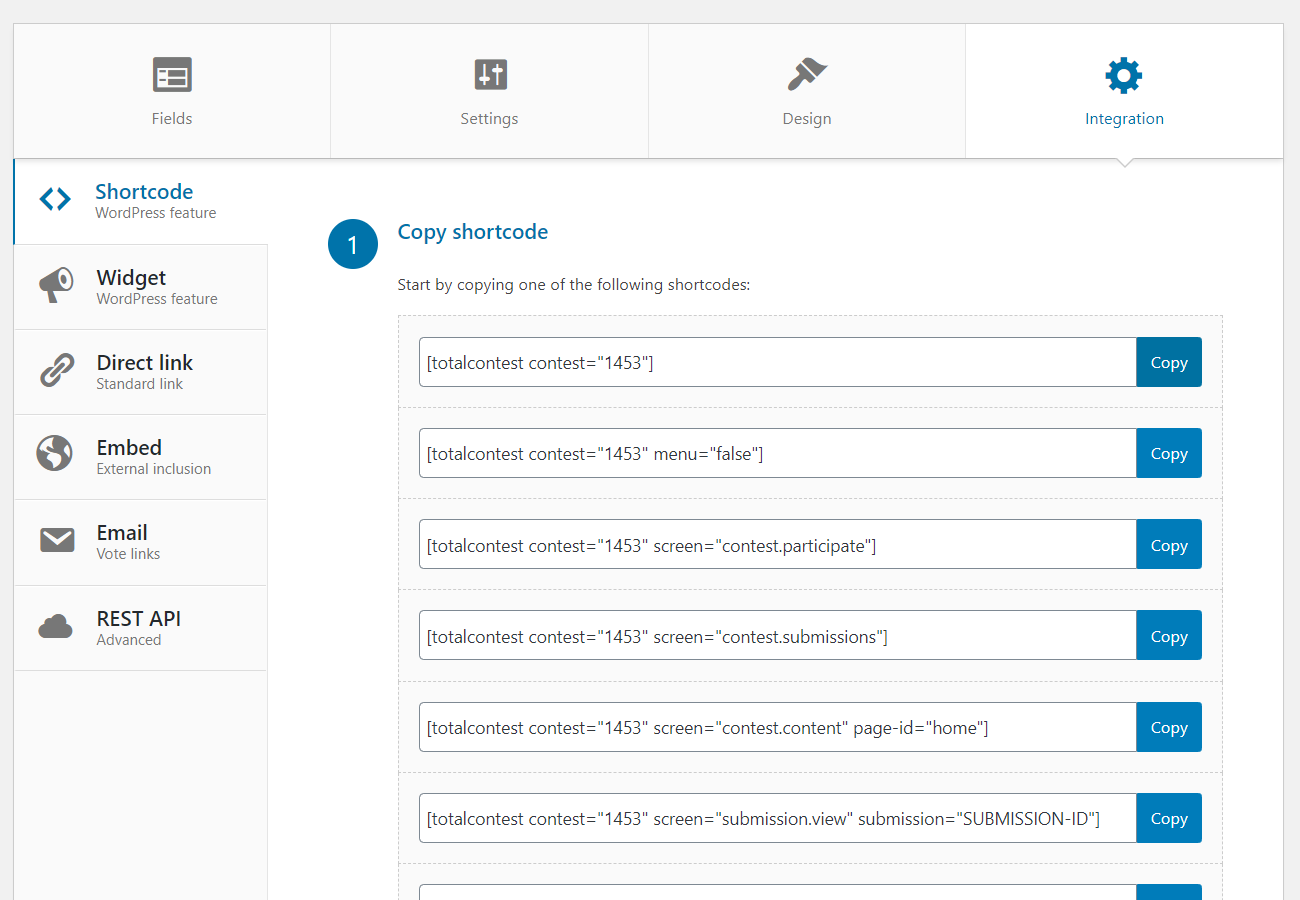1300x900 pixels.
Task: Click 'External inclusion' subtitle text
Action: pyautogui.click(x=154, y=469)
